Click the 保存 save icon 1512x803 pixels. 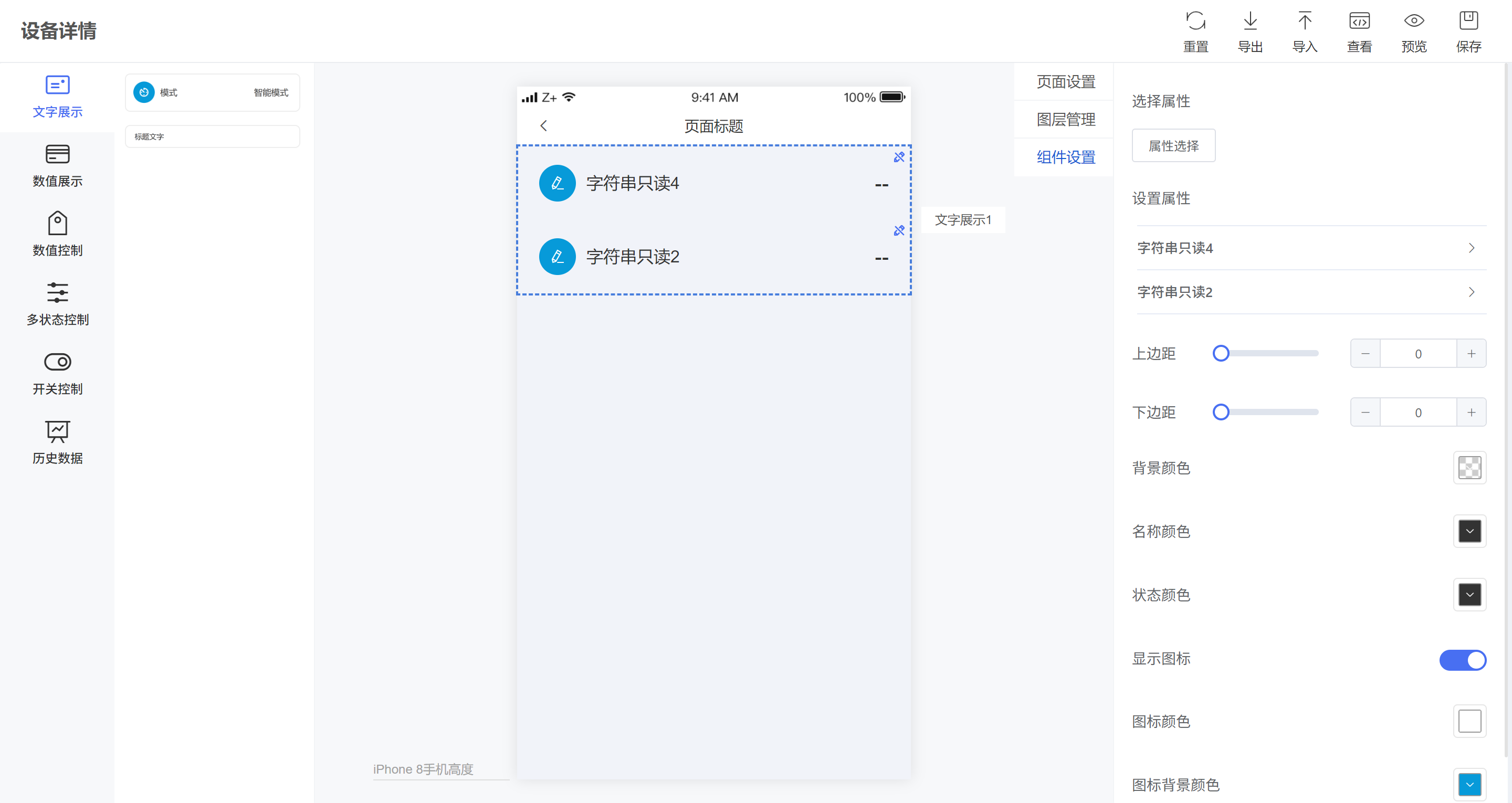[1468, 21]
